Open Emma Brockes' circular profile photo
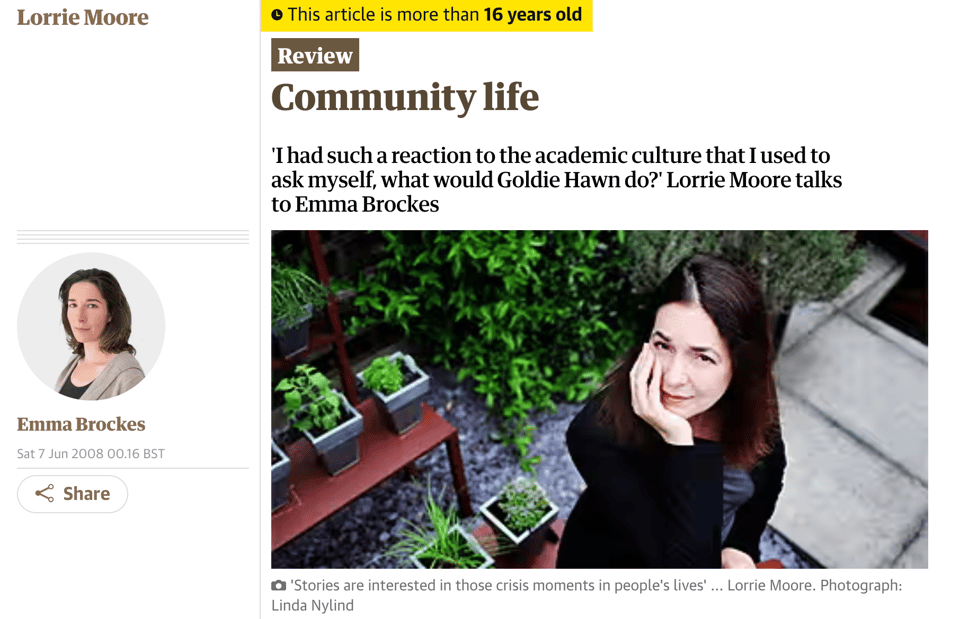Viewport: 960px width, 619px height. click(x=91, y=326)
